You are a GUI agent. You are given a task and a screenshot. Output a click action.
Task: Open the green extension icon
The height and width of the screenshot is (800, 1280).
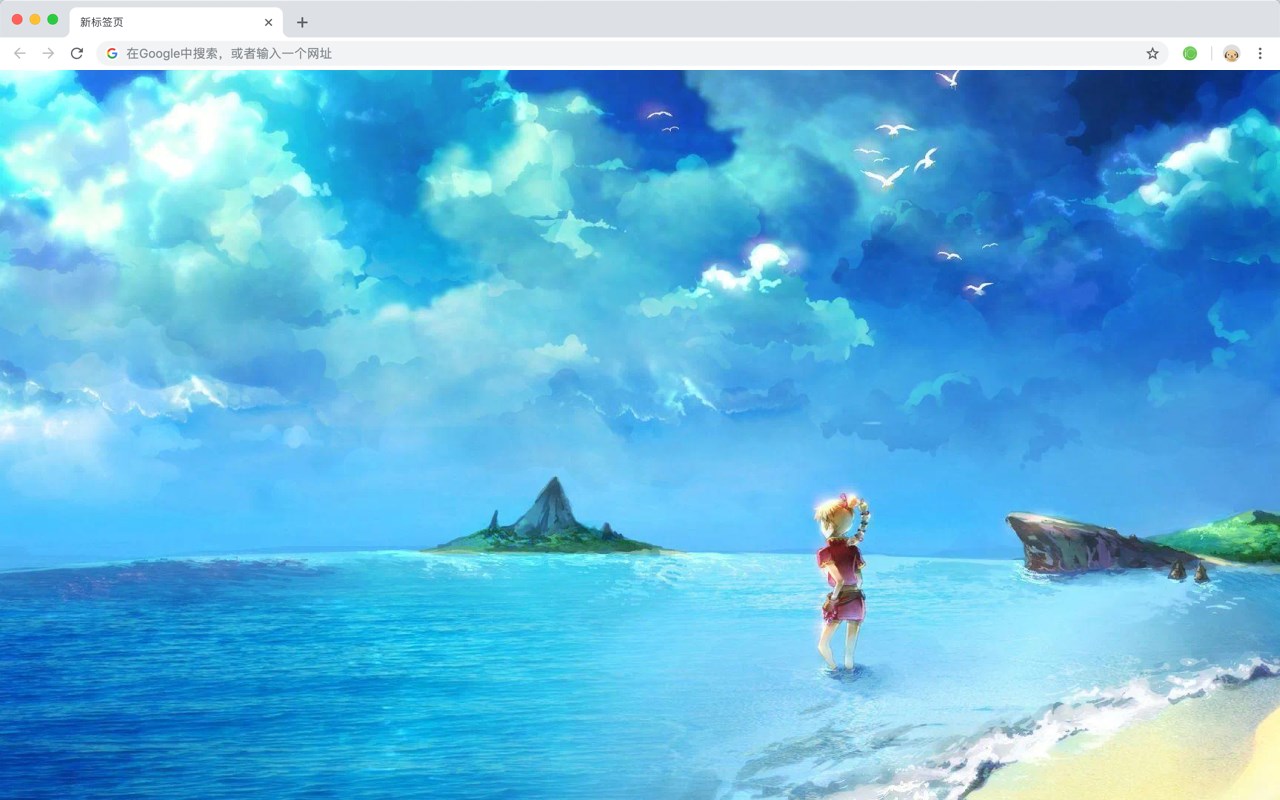click(1190, 53)
